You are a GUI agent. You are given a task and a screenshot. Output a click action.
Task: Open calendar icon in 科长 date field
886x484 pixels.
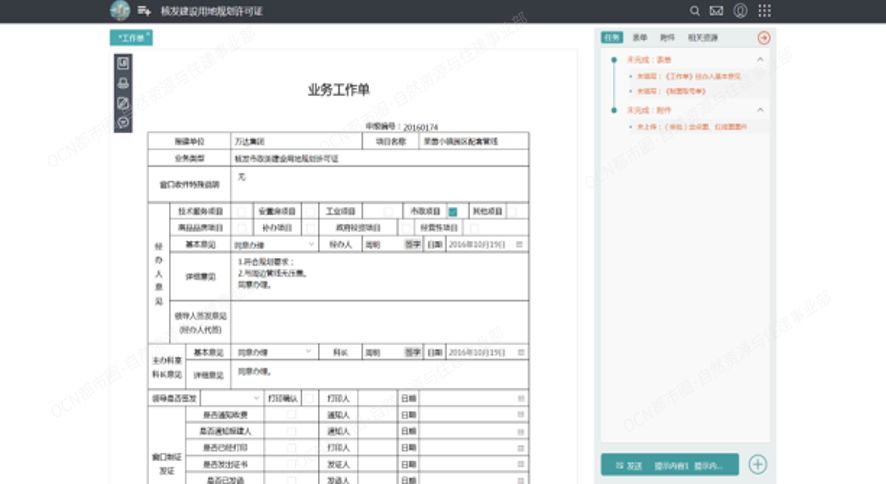(x=521, y=352)
